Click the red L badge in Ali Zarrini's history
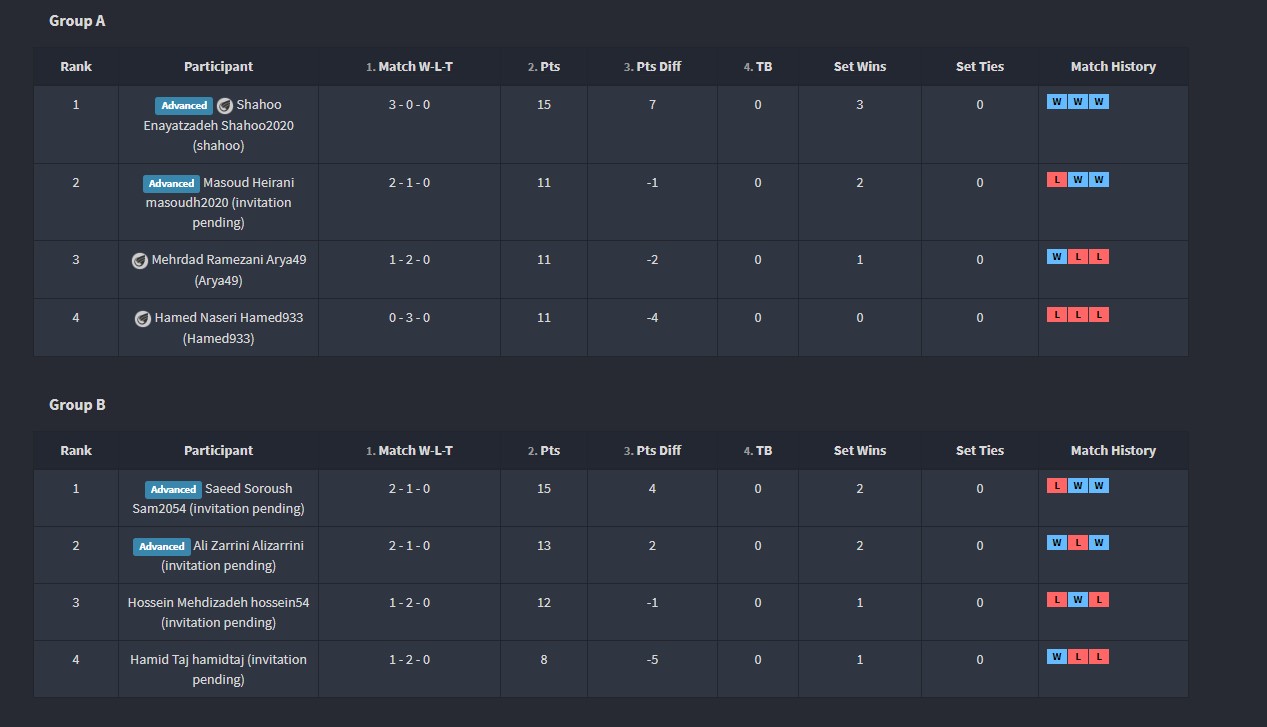Viewport: 1267px width, 727px height. point(1078,543)
